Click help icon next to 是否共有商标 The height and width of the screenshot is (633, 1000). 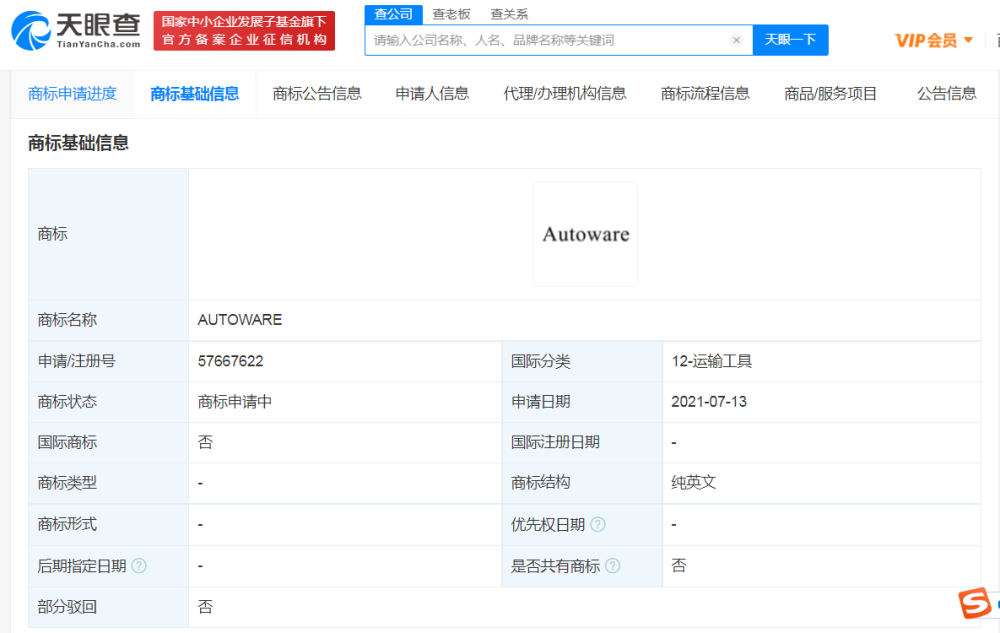click(612, 566)
